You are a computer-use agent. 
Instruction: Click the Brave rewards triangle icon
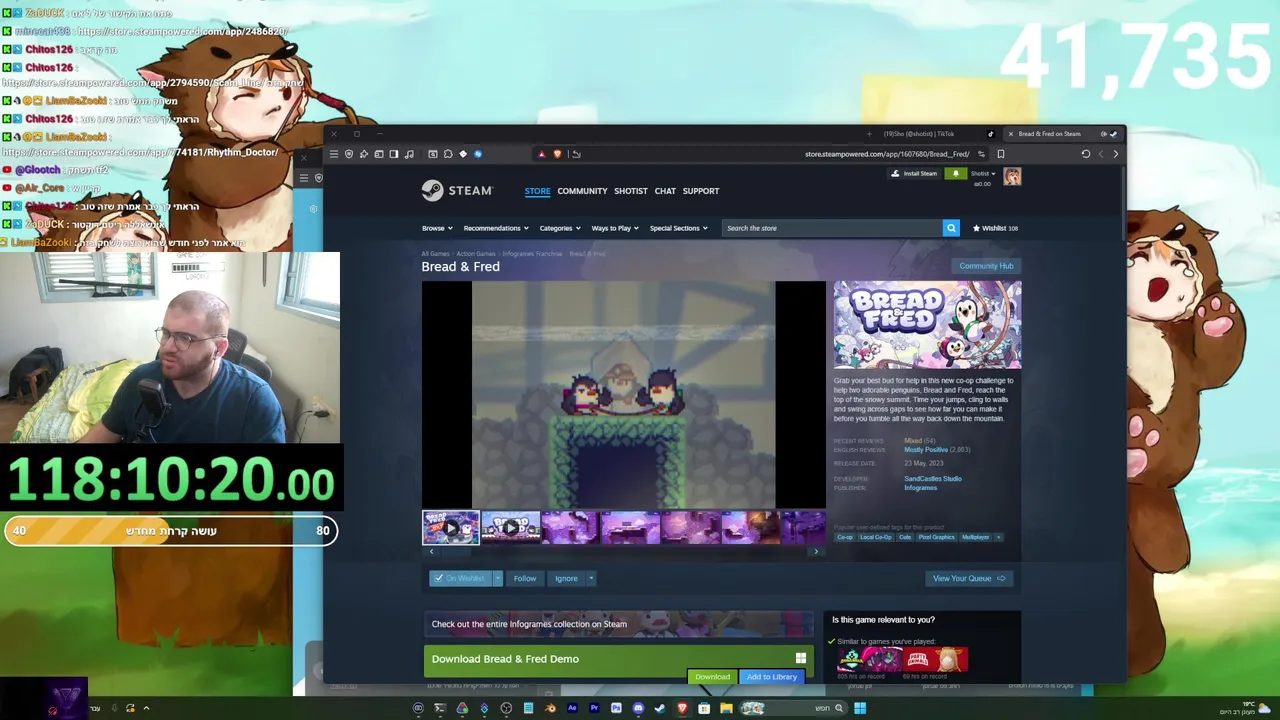point(541,154)
